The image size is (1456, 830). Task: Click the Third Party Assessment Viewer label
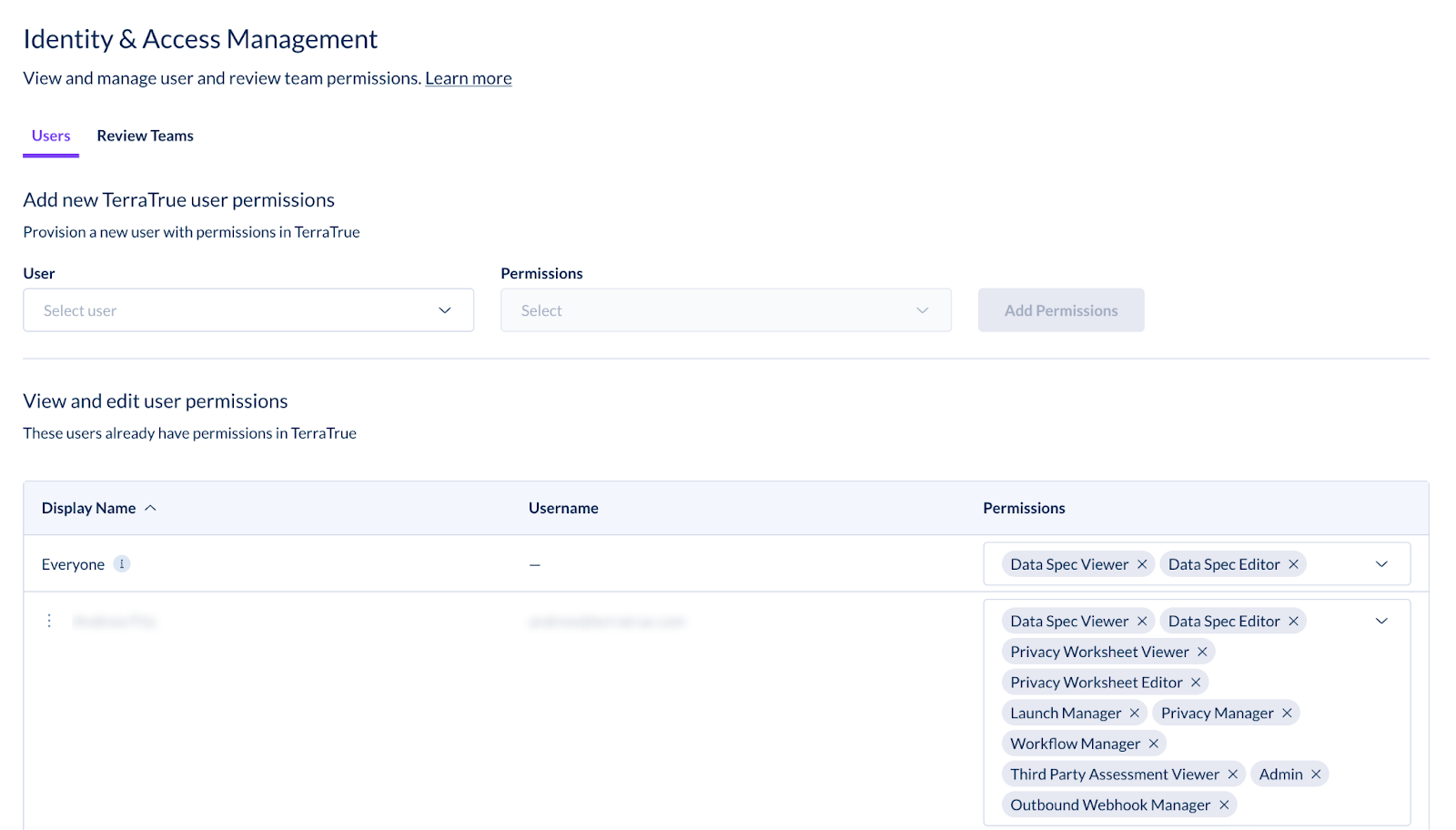[1115, 774]
